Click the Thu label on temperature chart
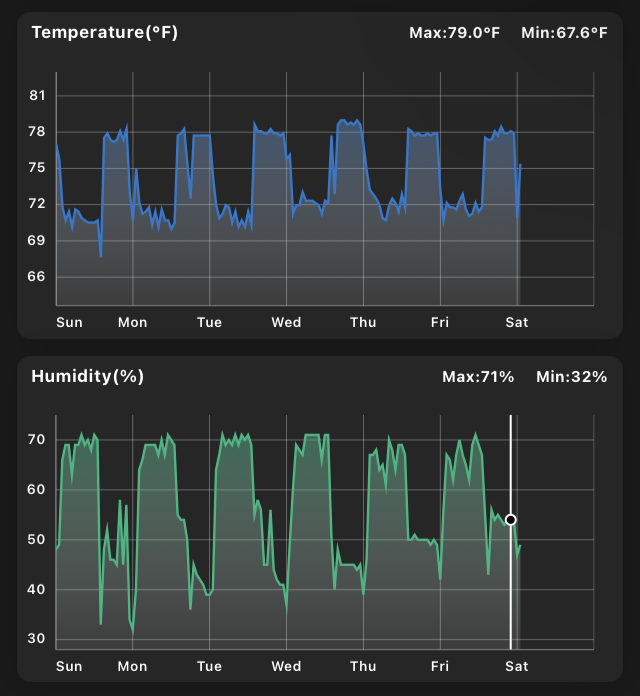Image resolution: width=640 pixels, height=696 pixels. (363, 322)
